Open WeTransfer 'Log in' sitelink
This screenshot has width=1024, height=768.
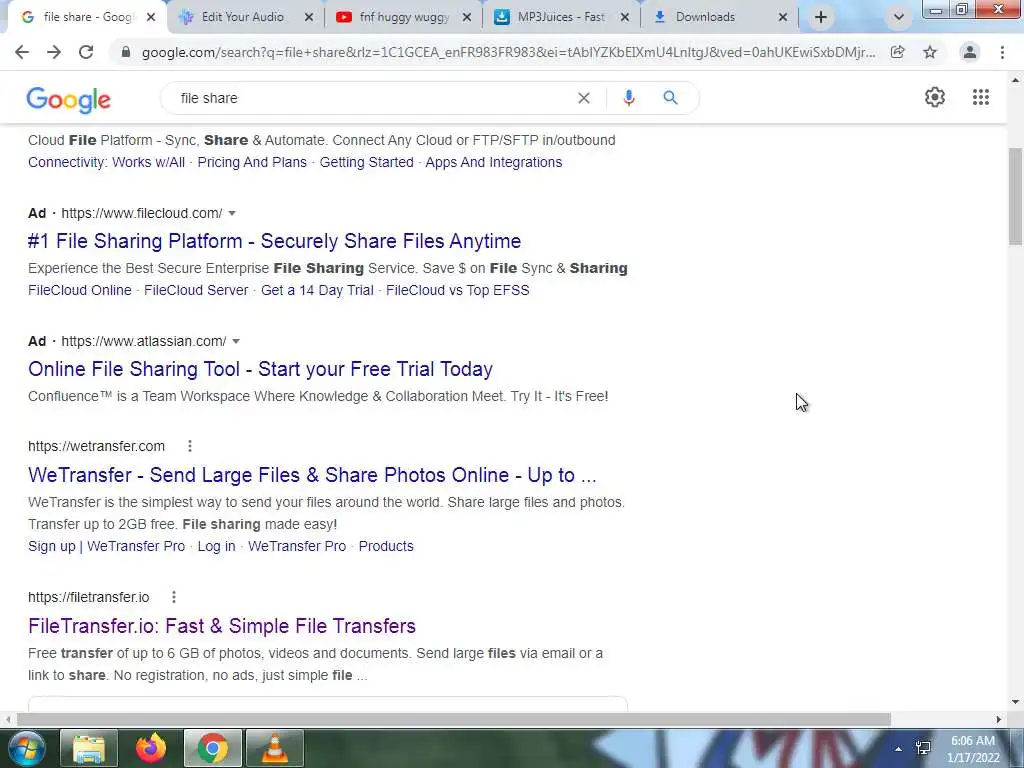point(216,546)
